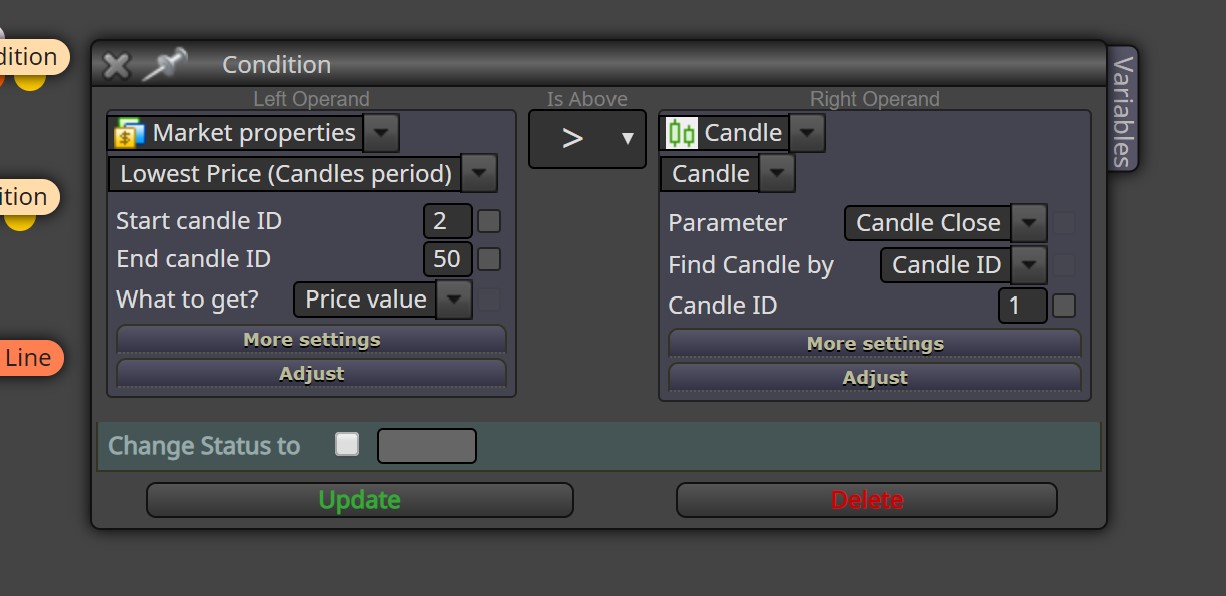Select the top Condition node behind dialog
The width and height of the screenshot is (1226, 596).
point(33,57)
